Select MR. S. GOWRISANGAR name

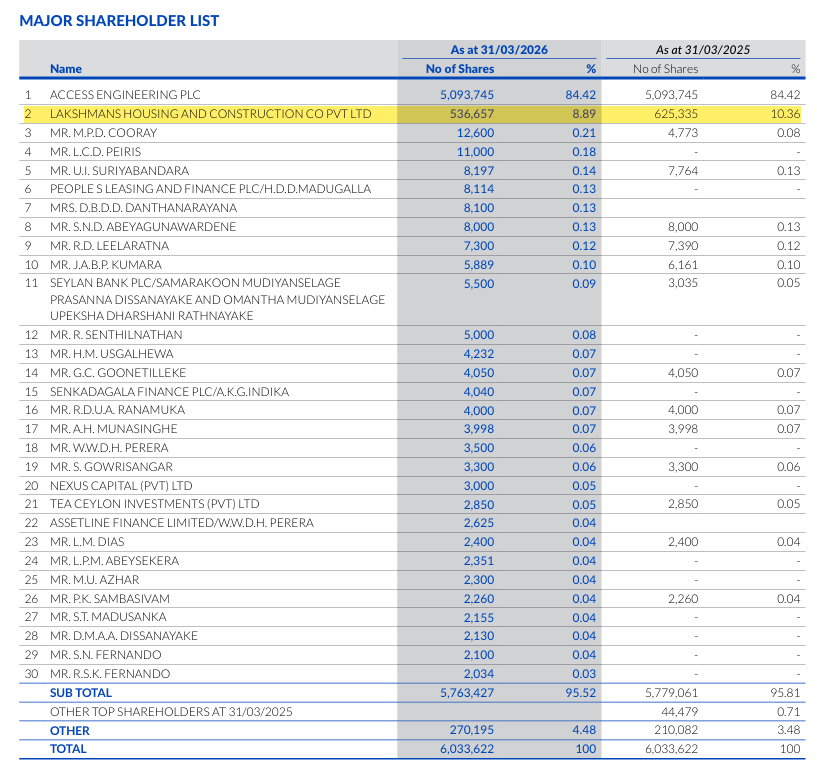pyautogui.click(x=111, y=467)
